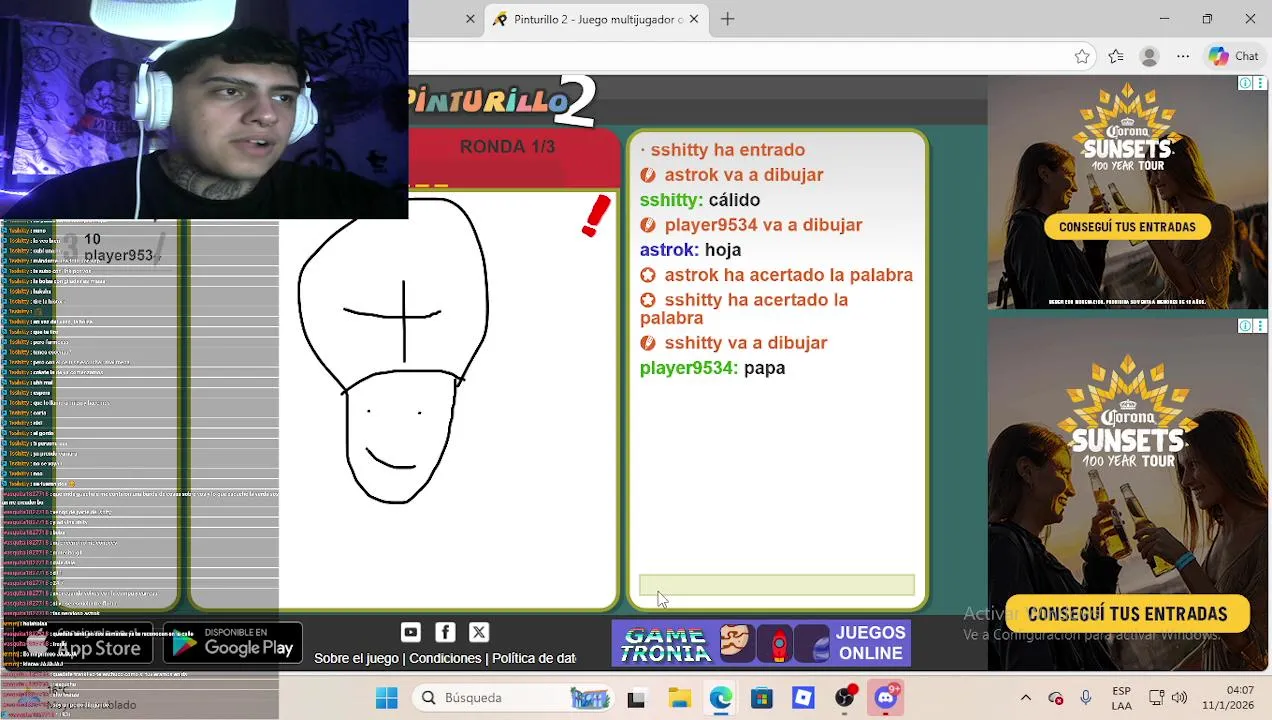This screenshot has height=720, width=1272.
Task: Close the Pinturillo 2 tab
Action: click(x=693, y=19)
